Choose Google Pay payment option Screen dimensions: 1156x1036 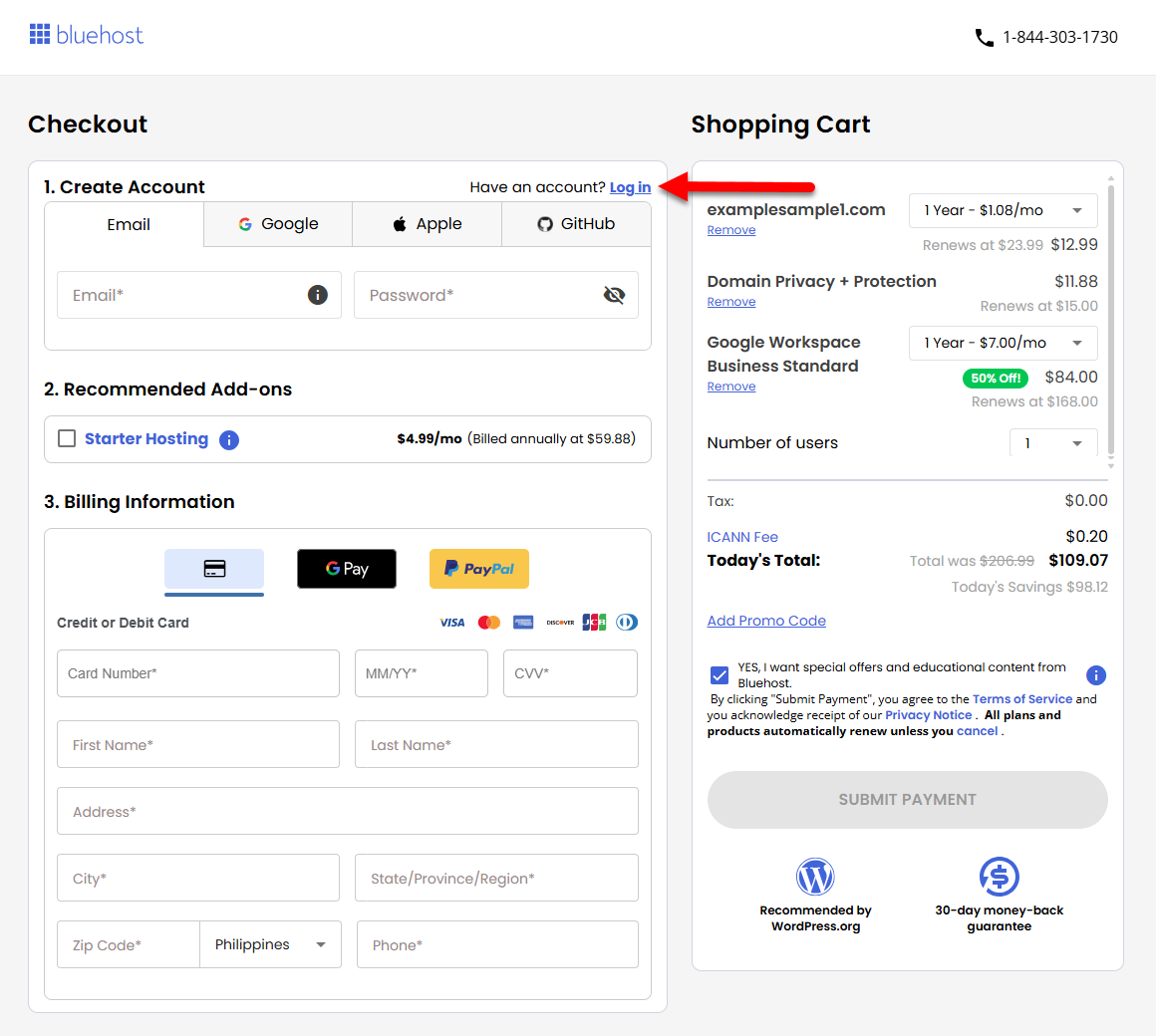347,569
